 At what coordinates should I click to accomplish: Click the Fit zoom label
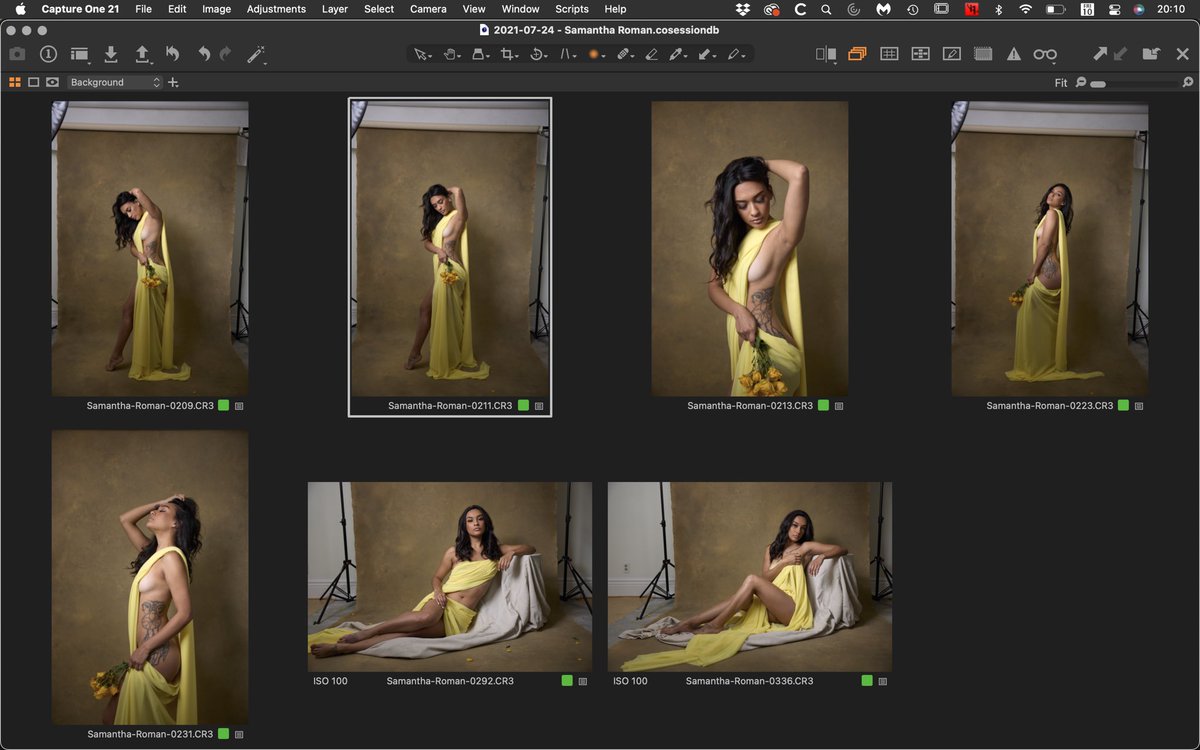click(1061, 83)
